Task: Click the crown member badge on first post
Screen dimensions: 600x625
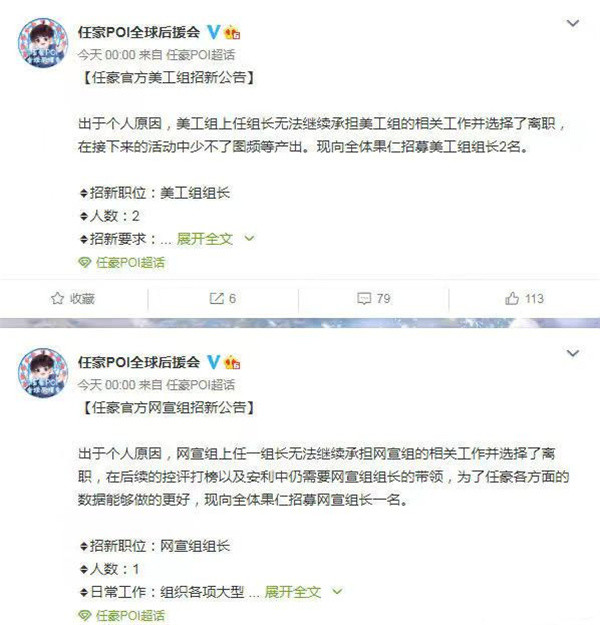Action: pyautogui.click(x=232, y=32)
